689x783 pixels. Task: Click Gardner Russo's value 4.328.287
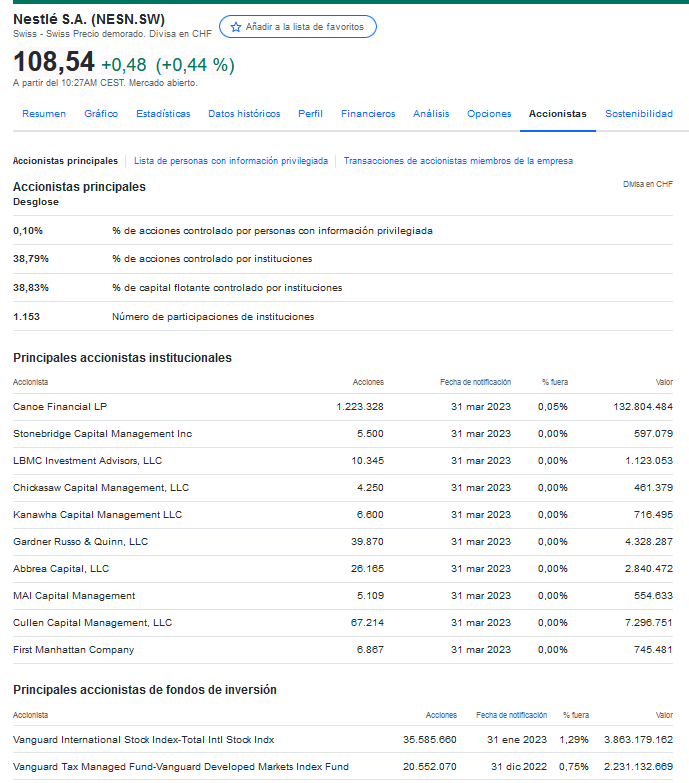coord(649,541)
